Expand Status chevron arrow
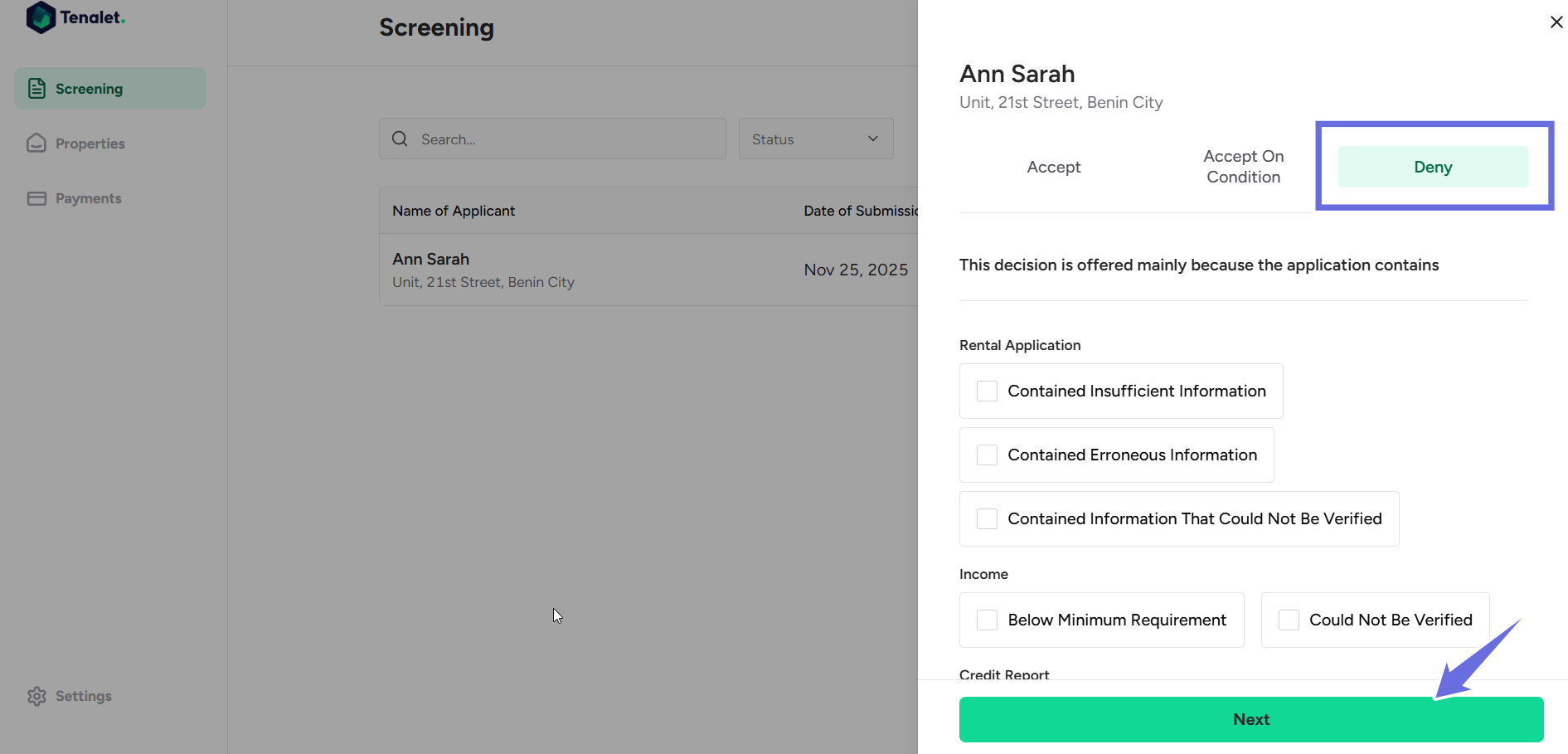This screenshot has width=1568, height=754. [872, 139]
